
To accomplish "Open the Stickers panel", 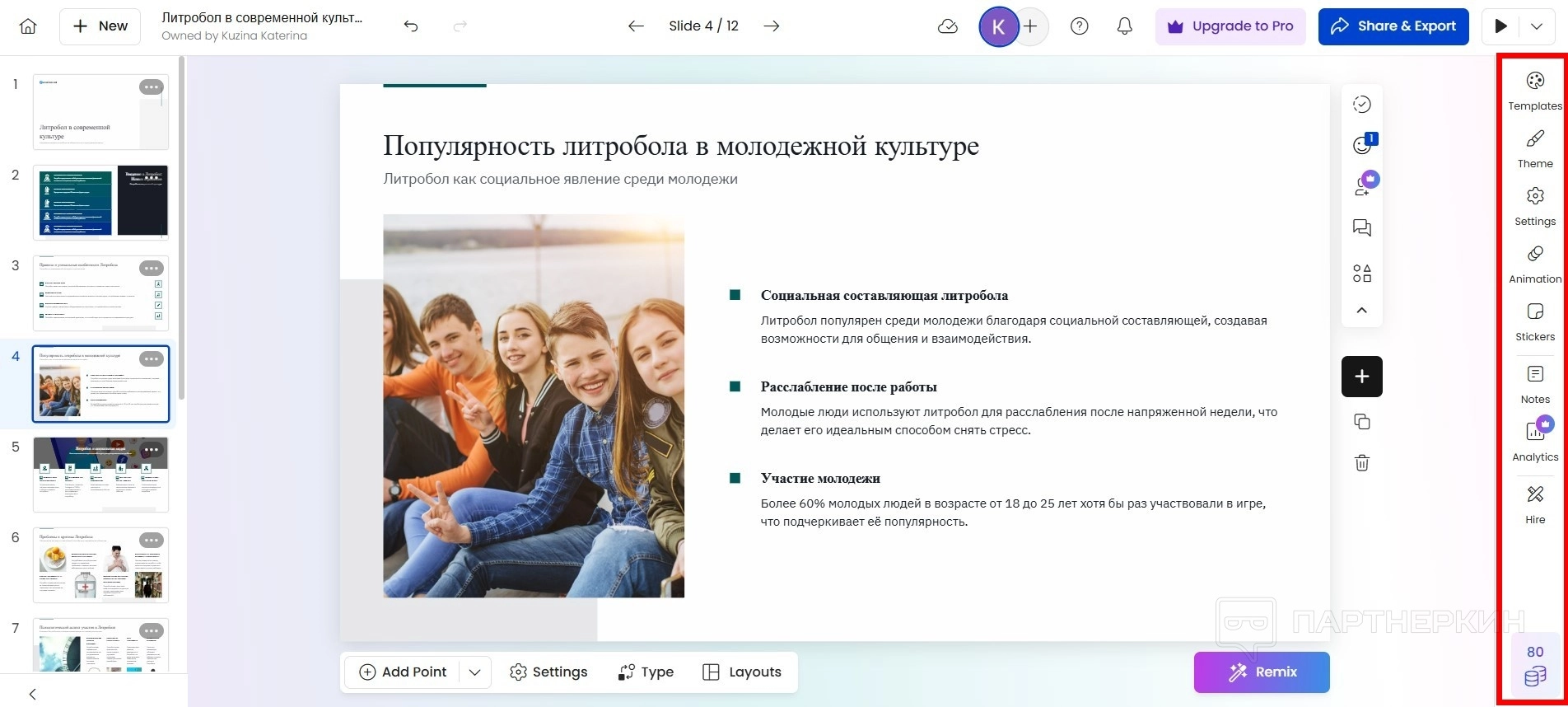I will click(1534, 321).
